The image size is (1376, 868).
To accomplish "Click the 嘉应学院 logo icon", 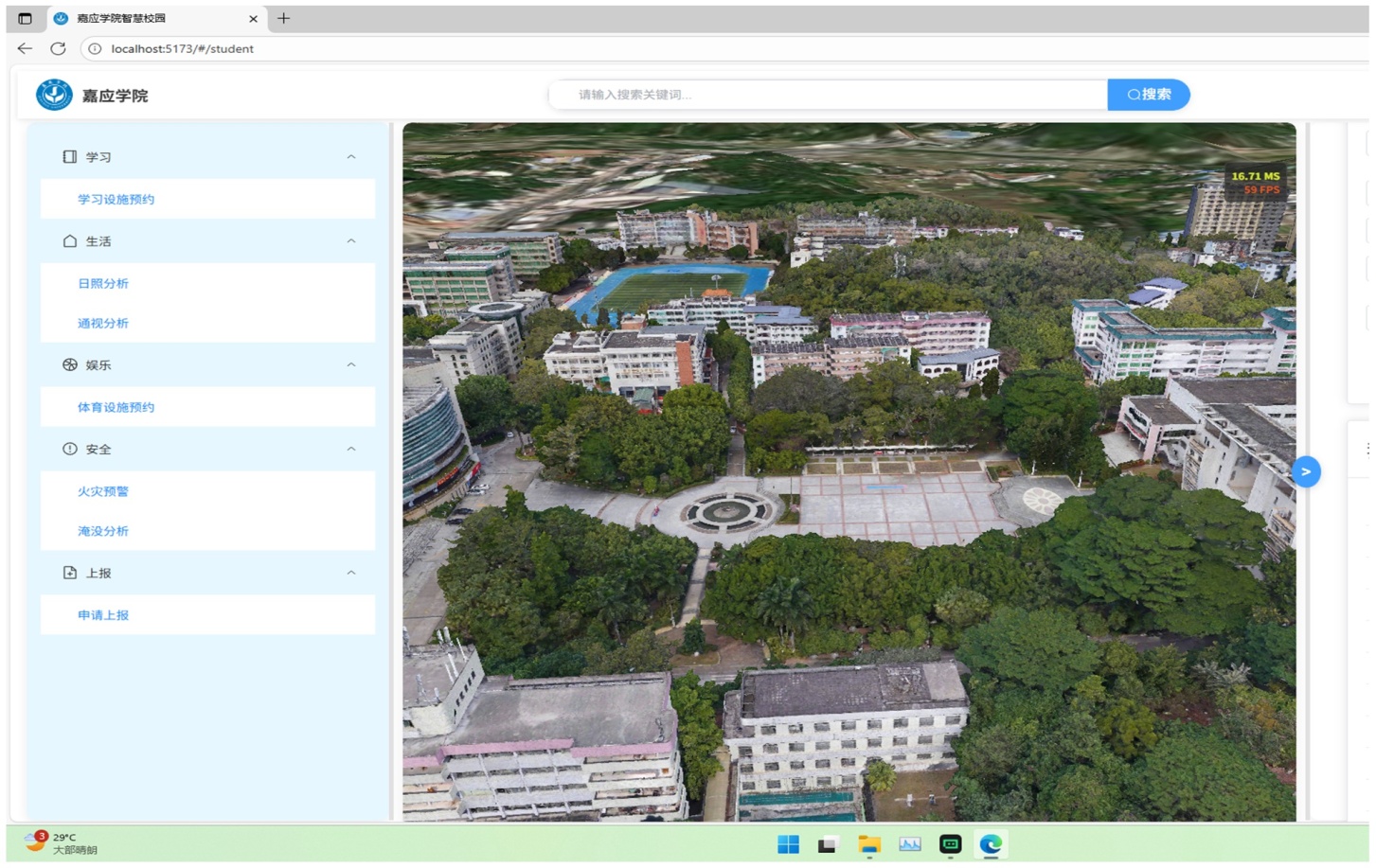I will pos(54,95).
